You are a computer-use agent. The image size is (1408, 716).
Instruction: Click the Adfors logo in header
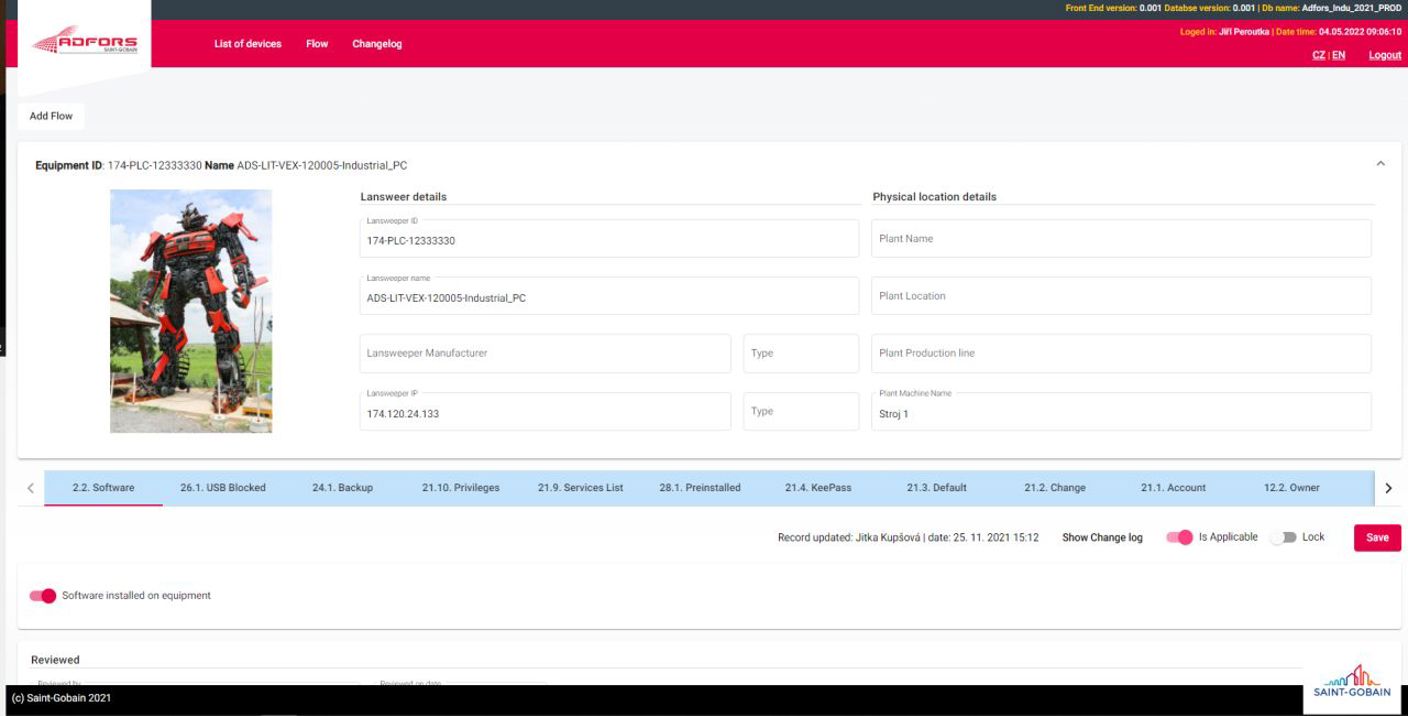click(x=84, y=41)
